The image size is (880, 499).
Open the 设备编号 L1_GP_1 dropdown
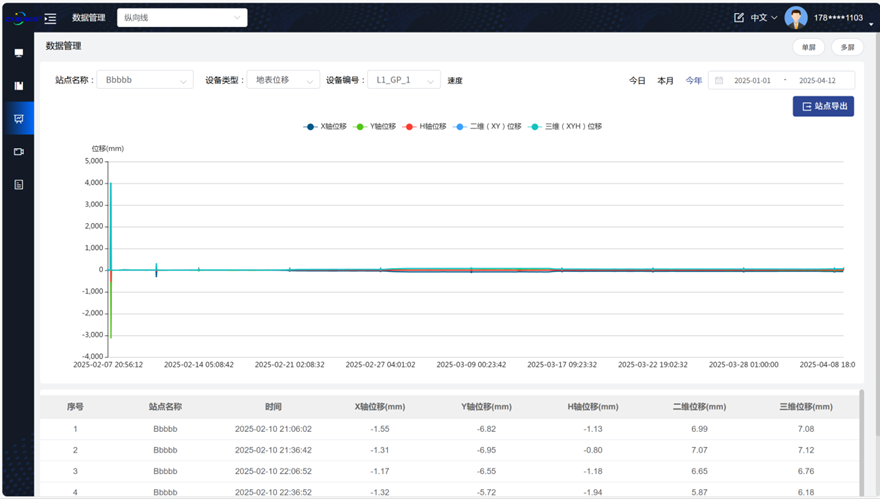404,80
